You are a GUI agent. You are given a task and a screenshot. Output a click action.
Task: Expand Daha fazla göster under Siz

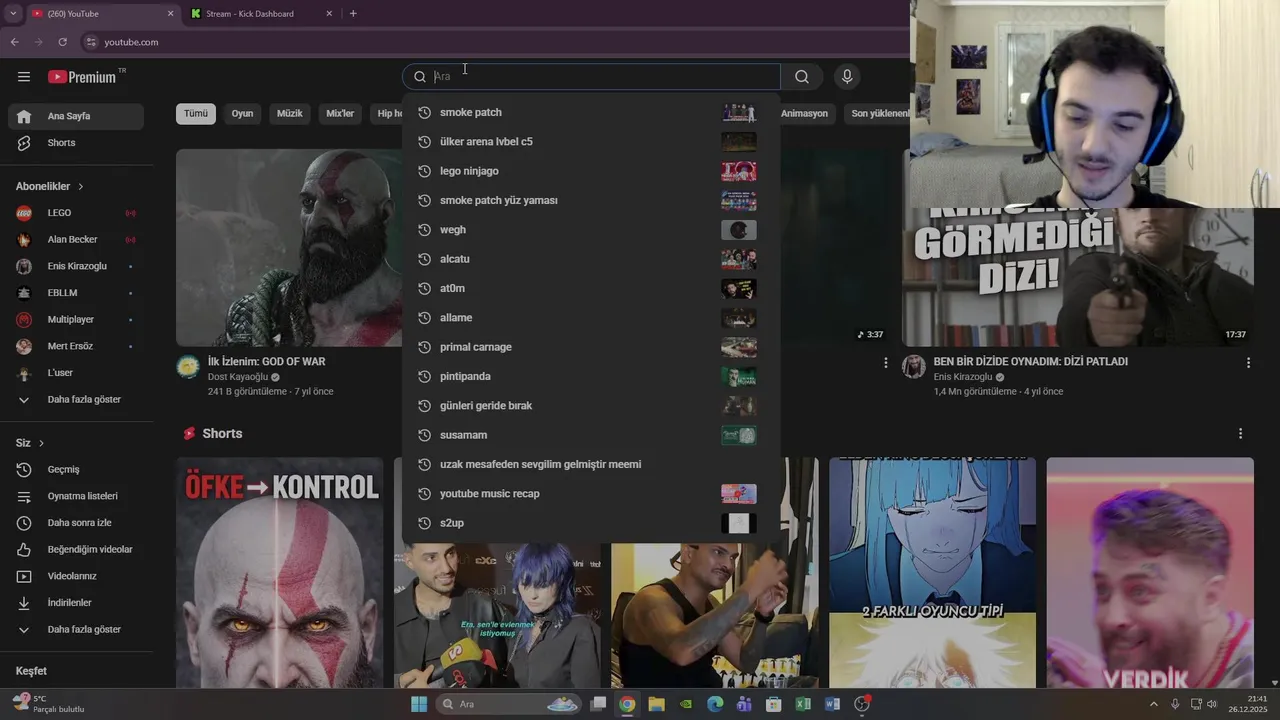click(76, 629)
